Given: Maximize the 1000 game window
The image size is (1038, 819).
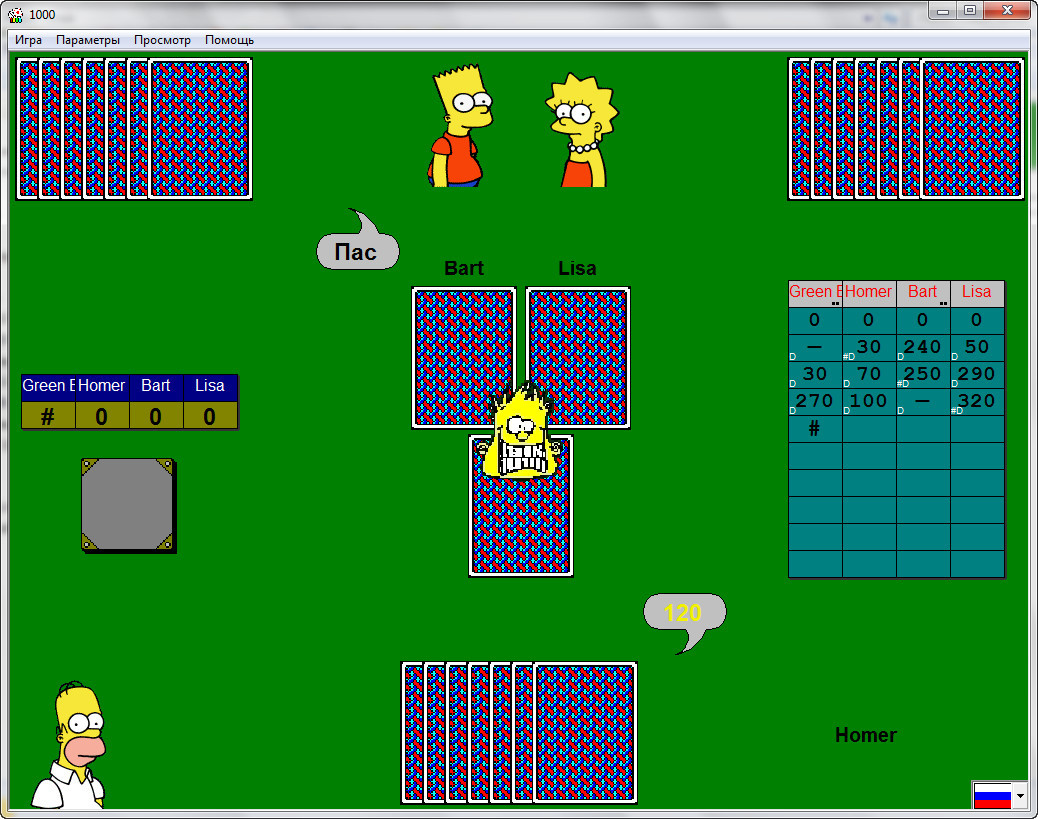Looking at the screenshot, I should [970, 11].
